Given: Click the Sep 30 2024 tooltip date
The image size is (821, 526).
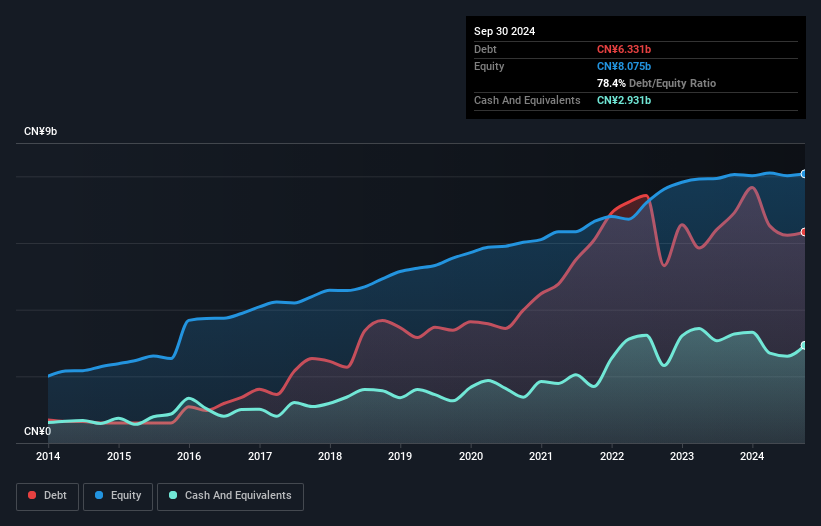Looking at the screenshot, I should (x=504, y=31).
